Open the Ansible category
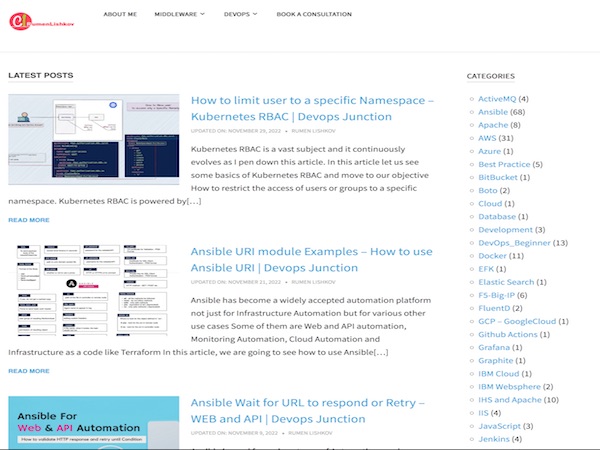The image size is (600, 450). point(493,112)
